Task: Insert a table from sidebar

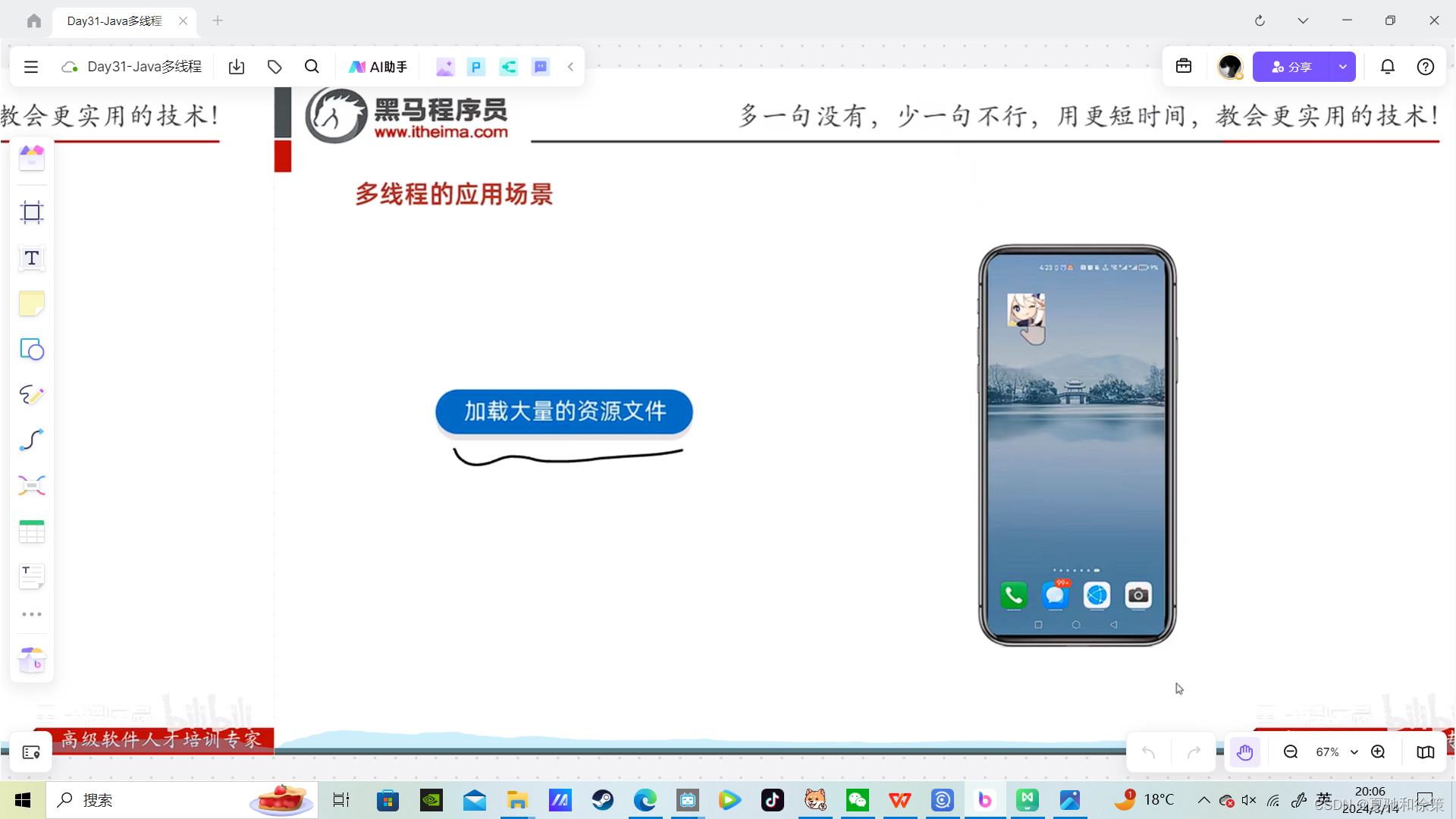Action: (x=31, y=532)
